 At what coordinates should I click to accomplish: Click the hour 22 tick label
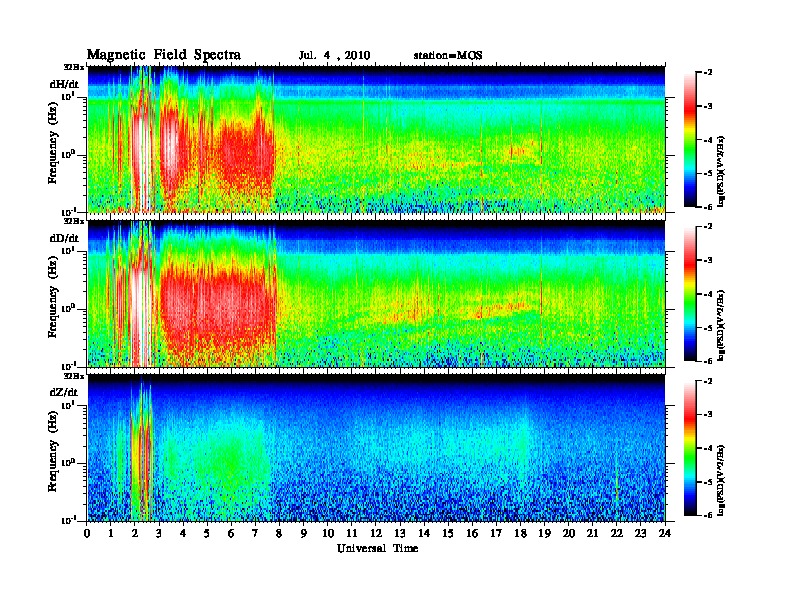click(617, 533)
